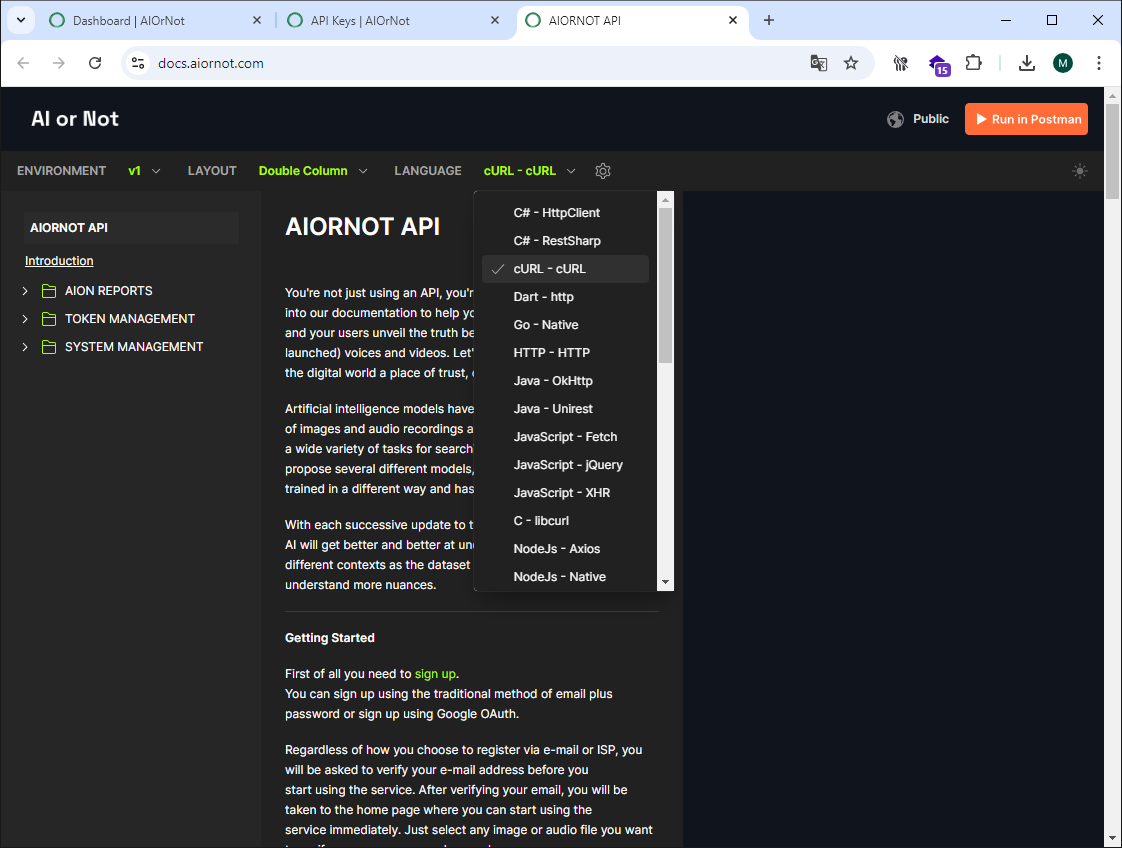
Task: Click the Google Translate icon in address bar
Action: coord(819,63)
